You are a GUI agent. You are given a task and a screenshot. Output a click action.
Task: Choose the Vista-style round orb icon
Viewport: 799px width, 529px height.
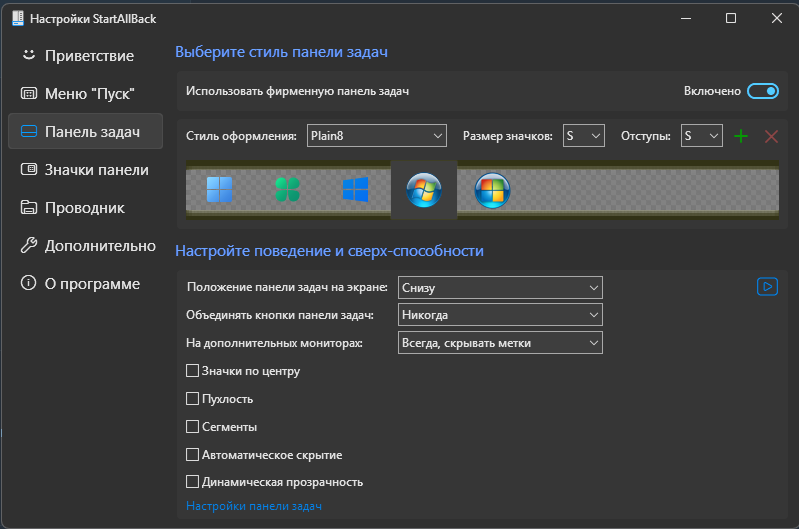(x=492, y=191)
